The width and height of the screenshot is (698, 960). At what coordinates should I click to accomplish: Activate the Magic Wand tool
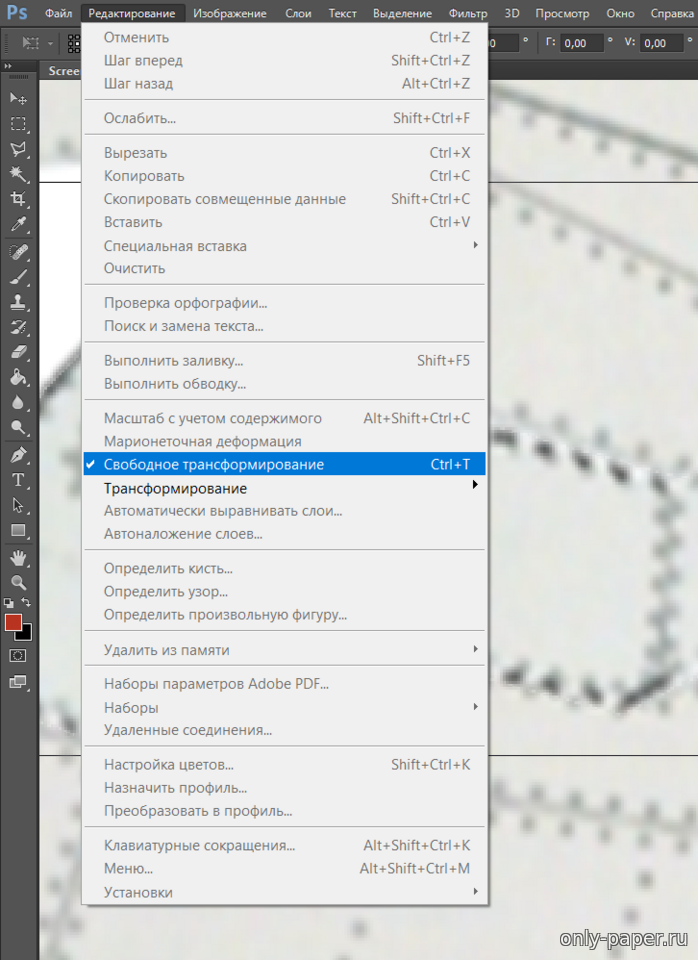18,174
